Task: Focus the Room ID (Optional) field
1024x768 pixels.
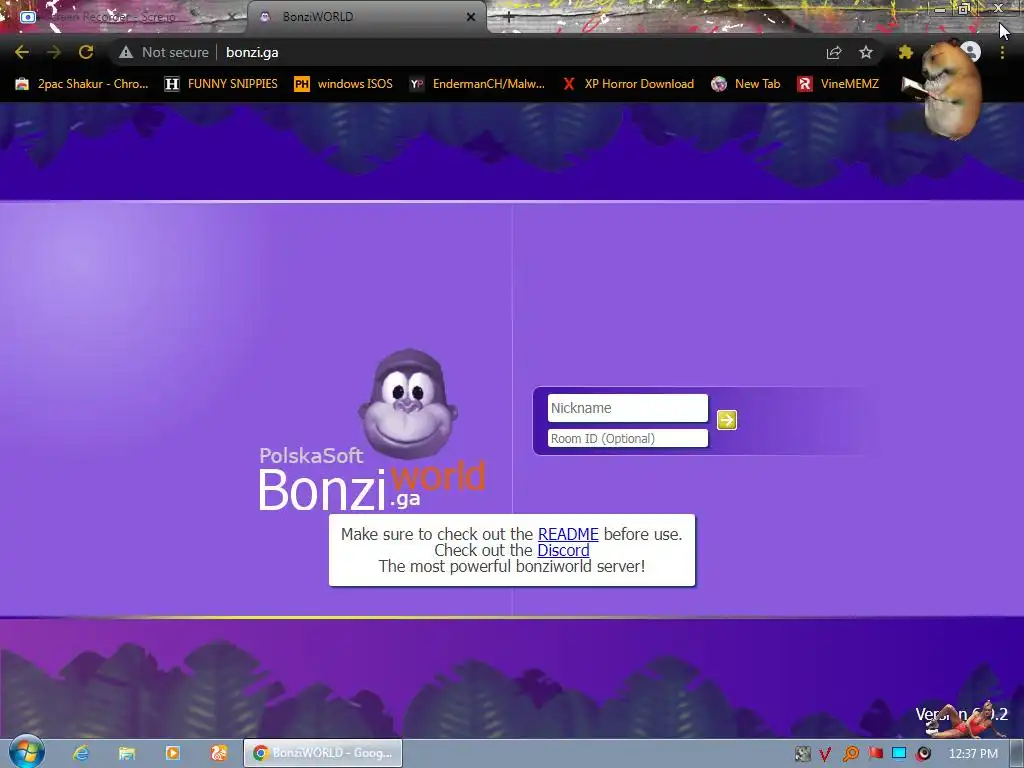Action: tap(628, 438)
